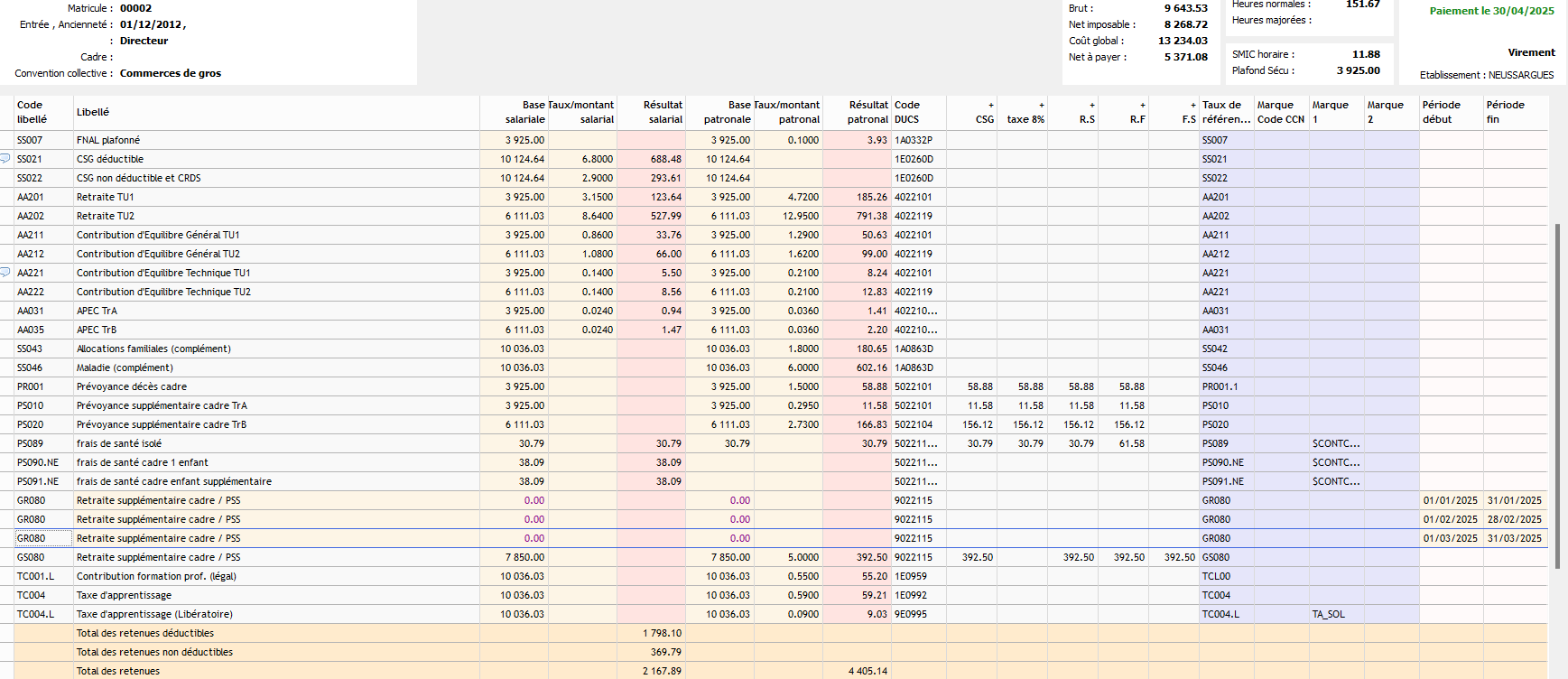
Task: Click the 'Commerces de gros' convention text
Action: (171, 73)
